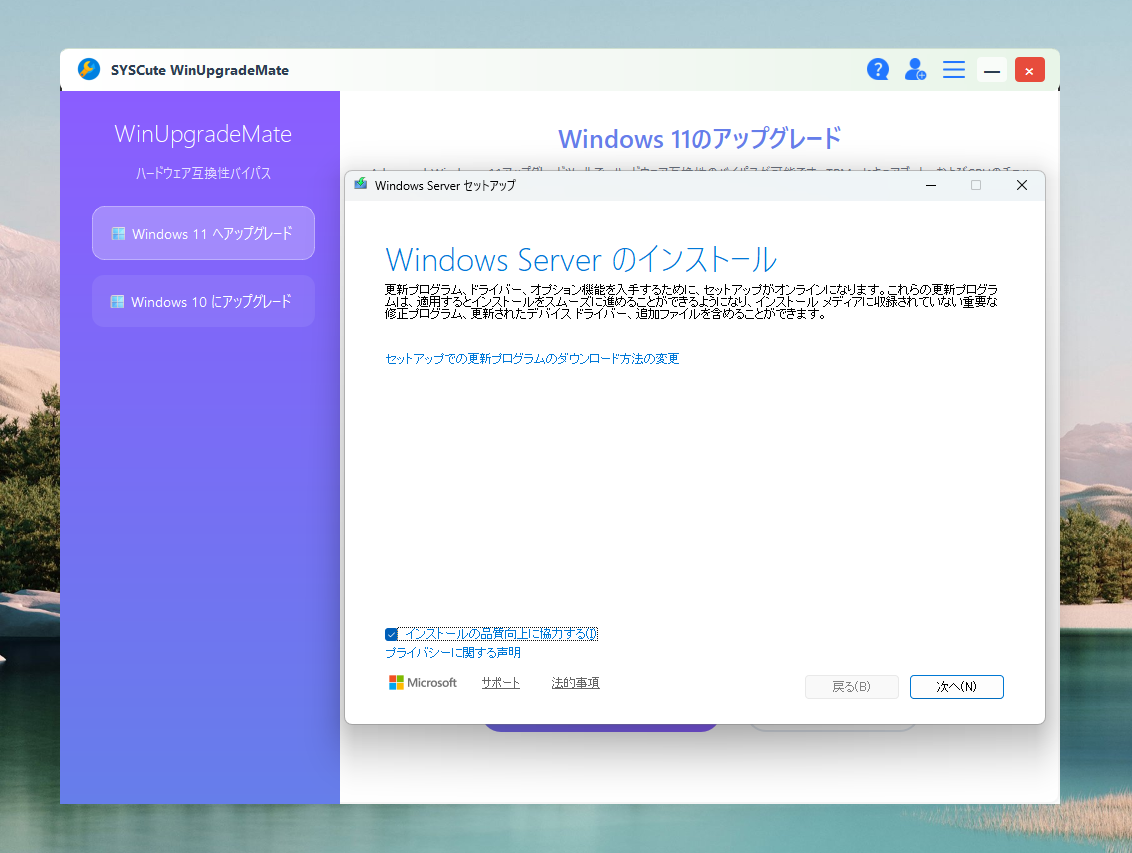Image resolution: width=1132 pixels, height=853 pixels.
Task: Select Windows 11 へアップグレード in the sidebar
Action: pyautogui.click(x=203, y=233)
